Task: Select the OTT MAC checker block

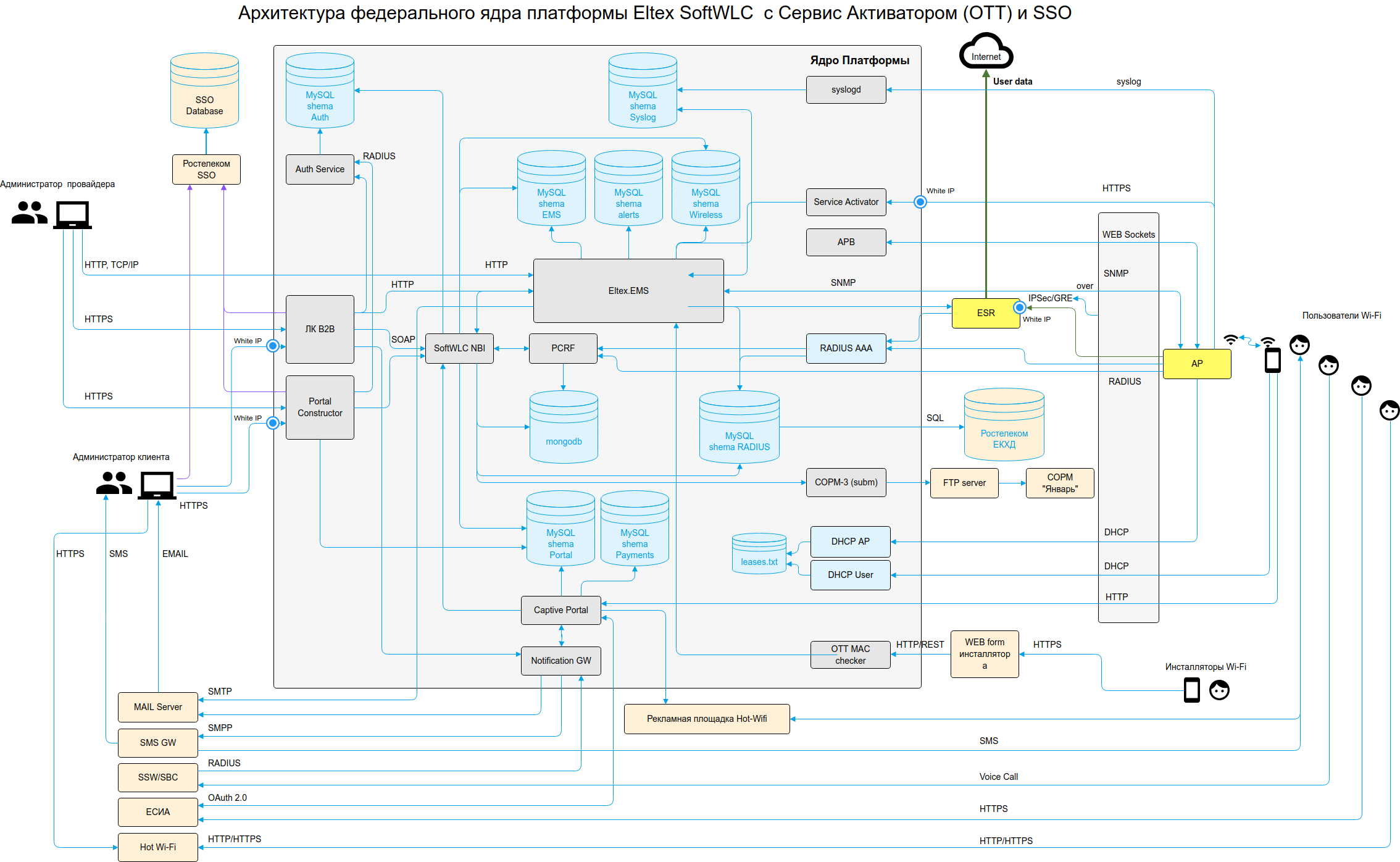Action: coord(850,655)
